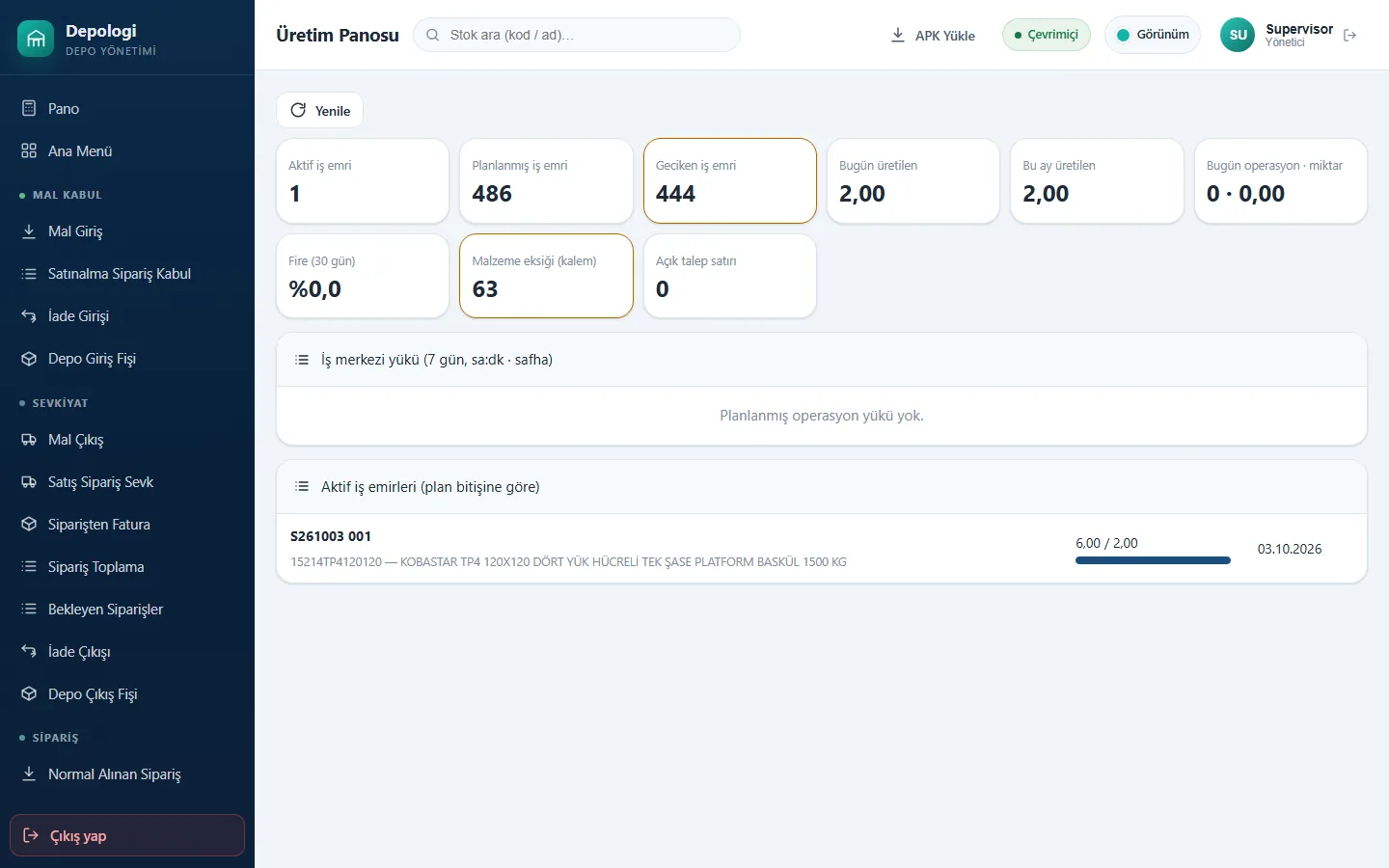Open the Pano menu item

pos(127,108)
